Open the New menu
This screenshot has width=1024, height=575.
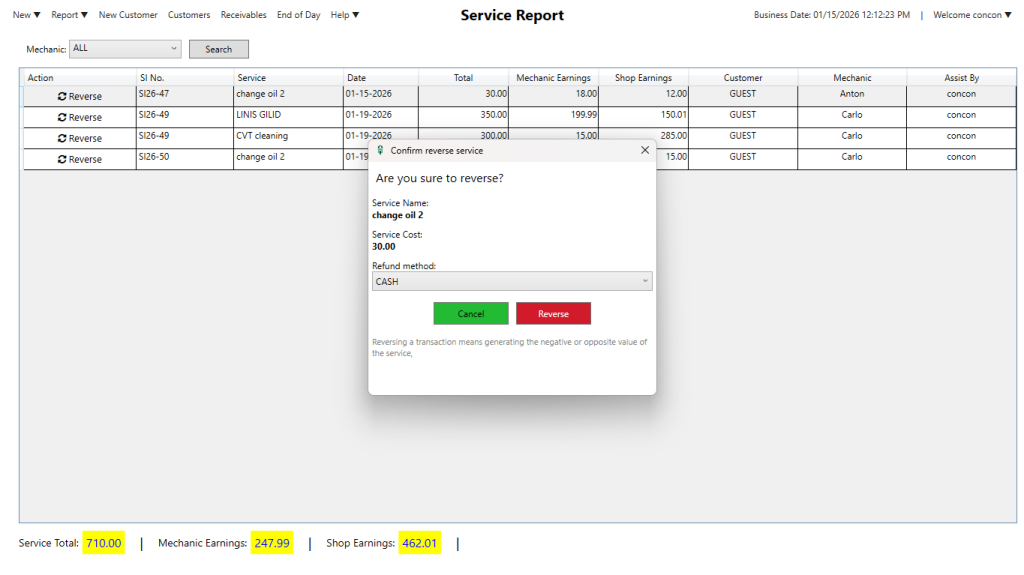[26, 15]
